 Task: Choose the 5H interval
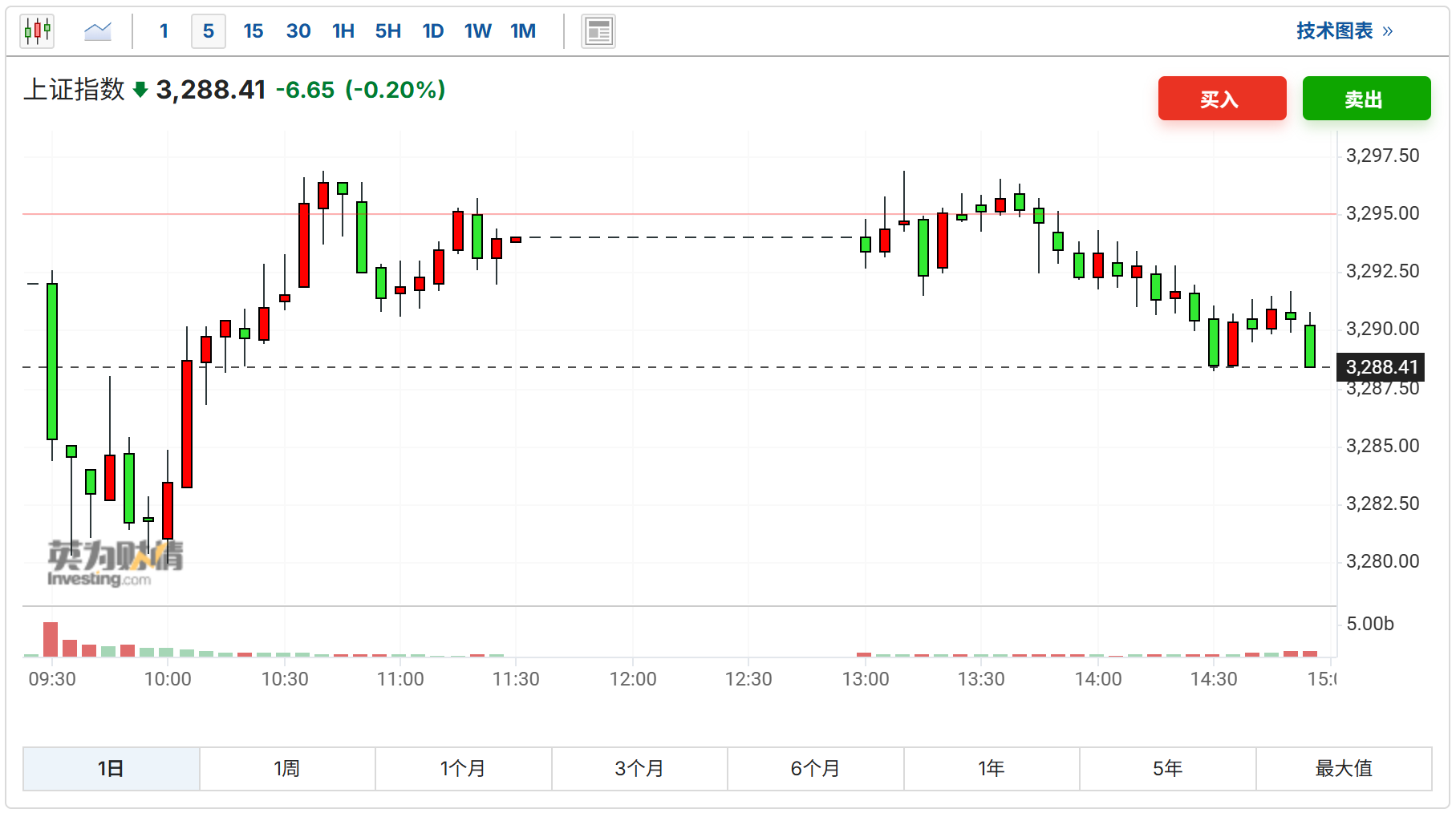pyautogui.click(x=388, y=31)
